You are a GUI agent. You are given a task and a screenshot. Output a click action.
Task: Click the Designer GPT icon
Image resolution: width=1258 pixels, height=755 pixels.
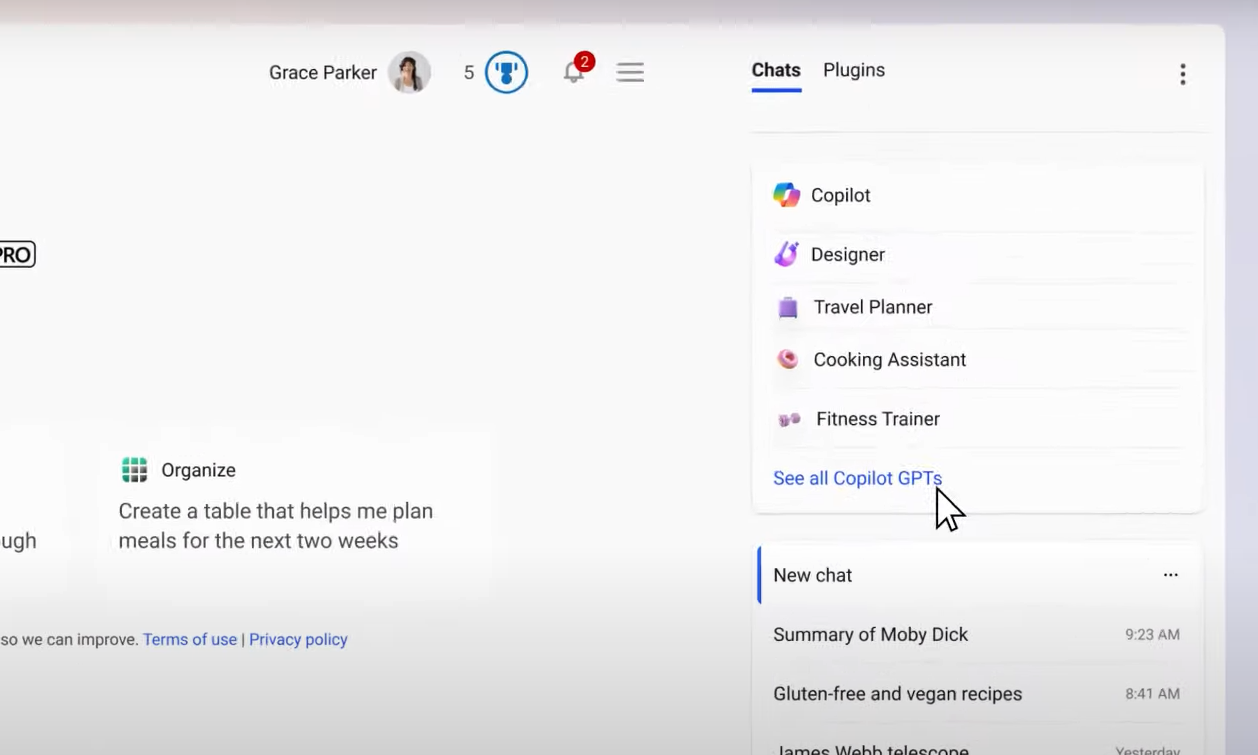pyautogui.click(x=786, y=255)
